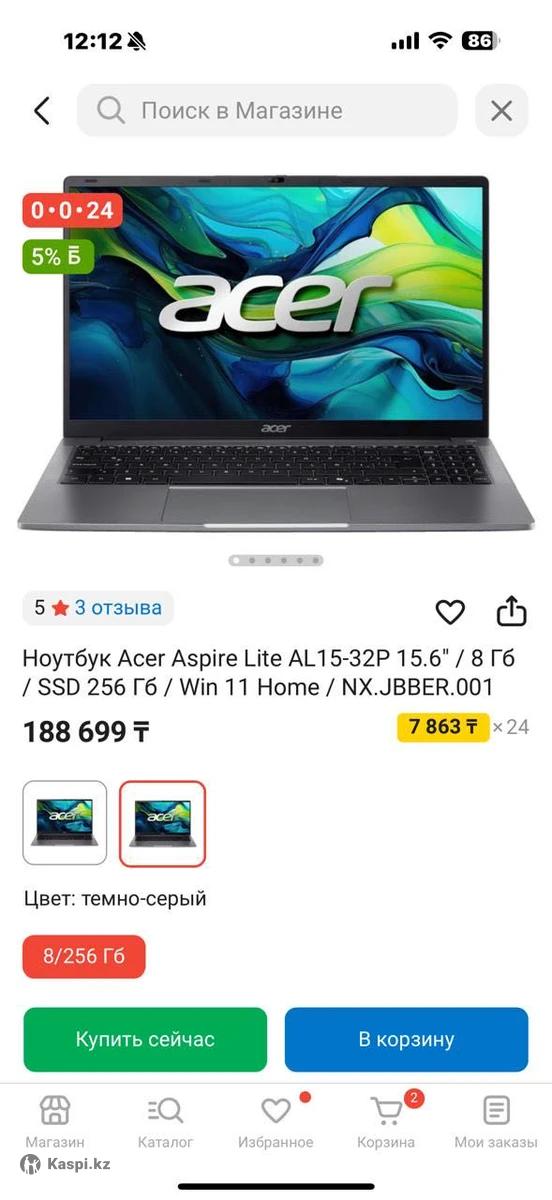
Task: Tap the search field "Поиск в Магазине"
Action: [x=267, y=110]
